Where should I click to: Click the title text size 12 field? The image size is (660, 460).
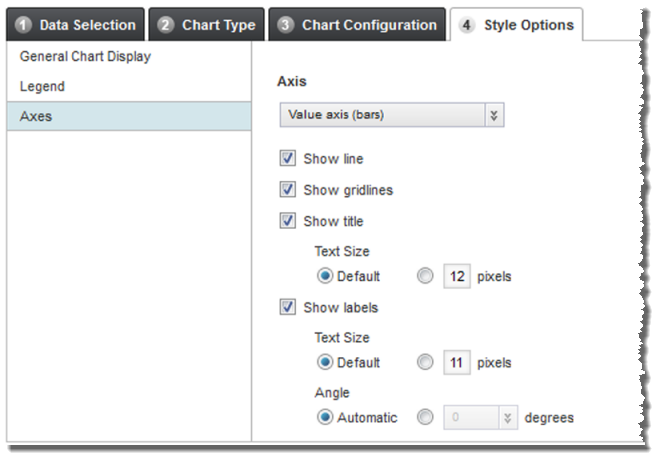pyautogui.click(x=456, y=276)
